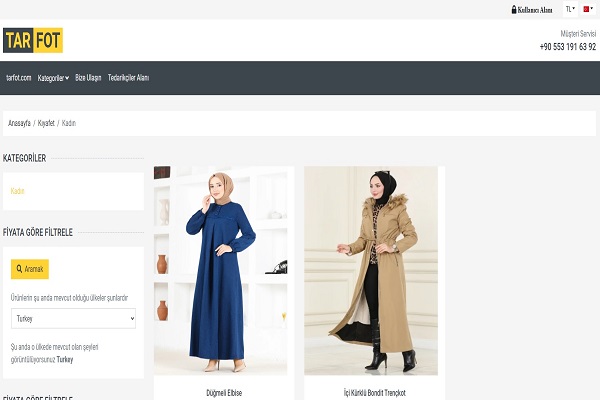
Task: Click Kadın in the breadcrumb
Action: click(x=69, y=123)
